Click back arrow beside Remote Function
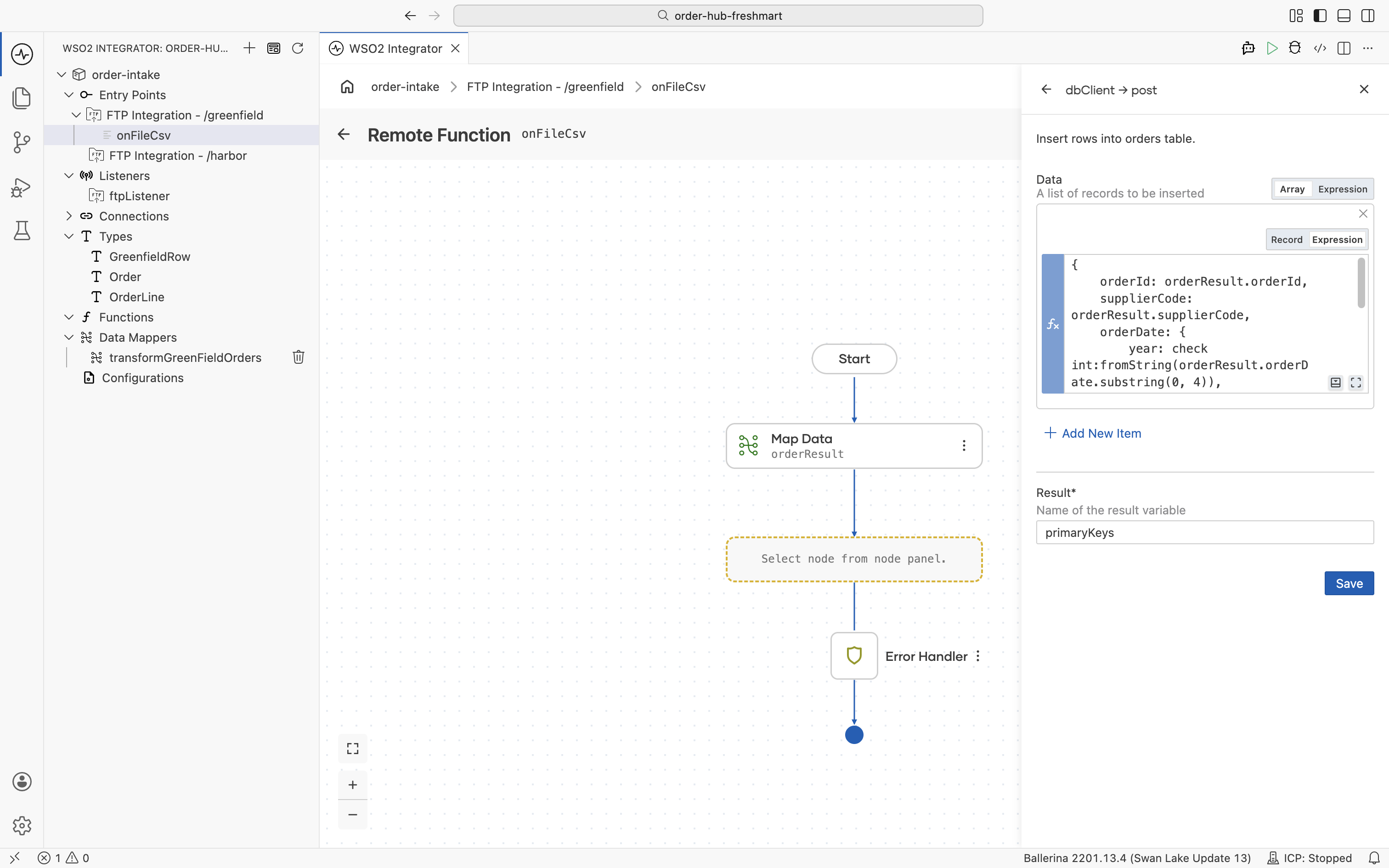The height and width of the screenshot is (868, 1389). tap(344, 134)
